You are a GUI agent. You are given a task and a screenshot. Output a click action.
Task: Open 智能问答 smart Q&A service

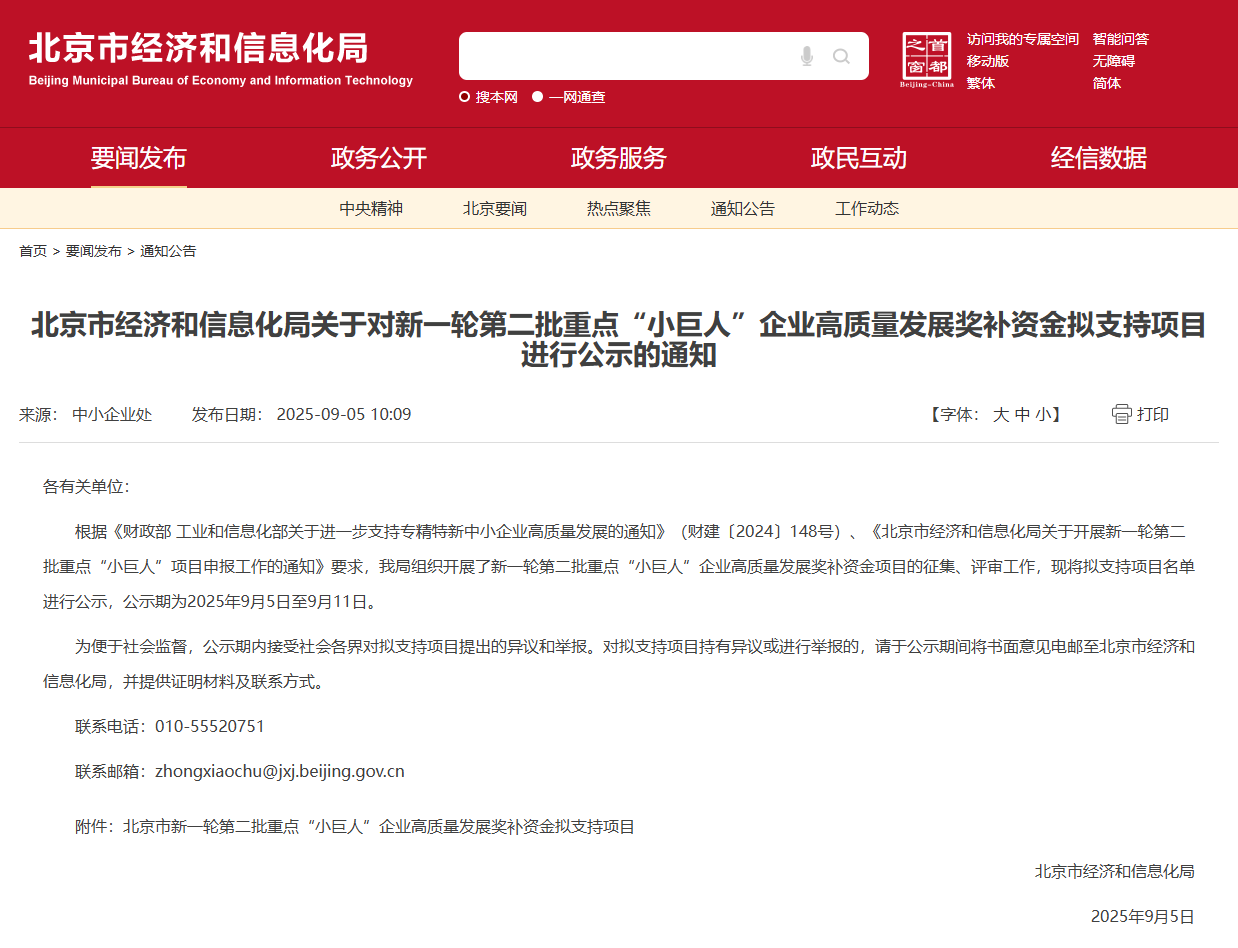tap(1119, 38)
